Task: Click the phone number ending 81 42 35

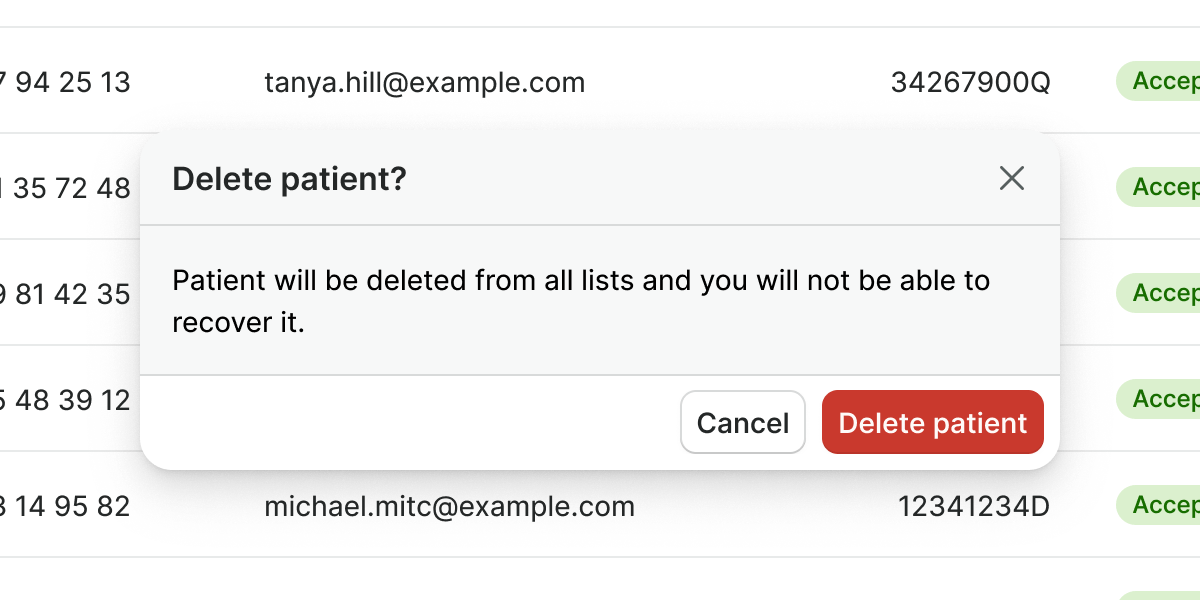Action: click(x=68, y=294)
